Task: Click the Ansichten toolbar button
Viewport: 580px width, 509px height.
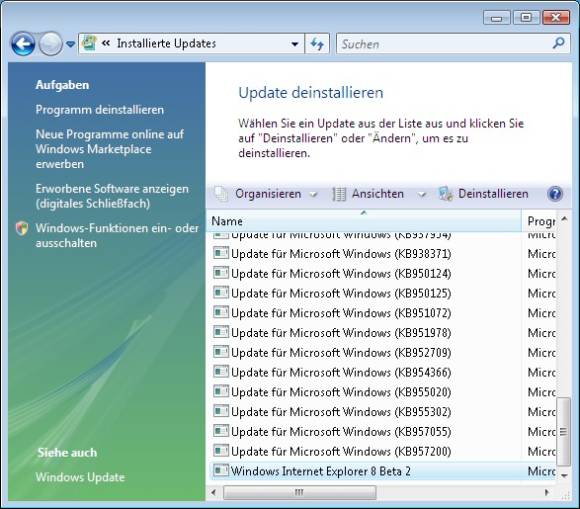Action: pyautogui.click(x=378, y=194)
